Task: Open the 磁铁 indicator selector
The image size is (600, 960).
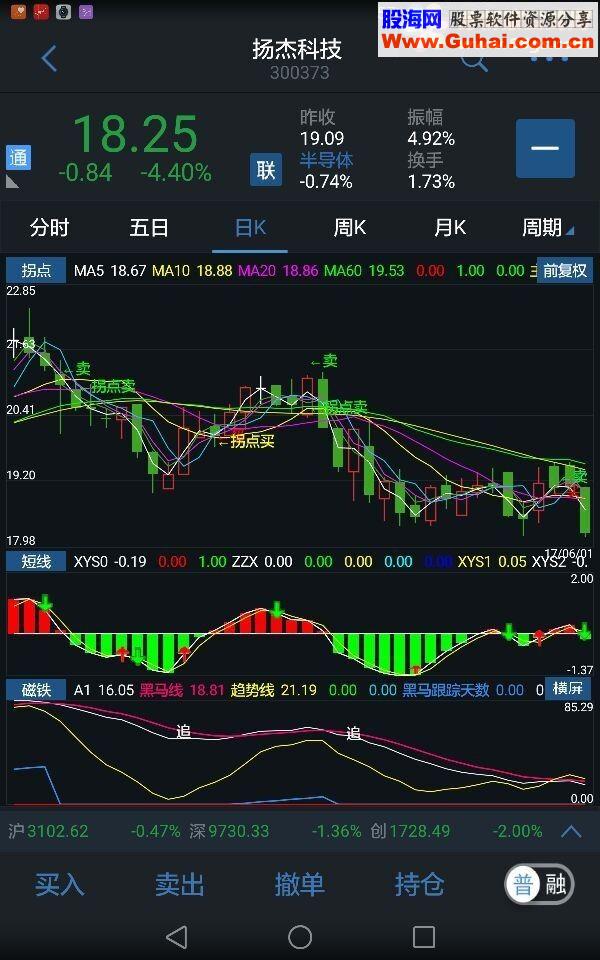Action: [36, 690]
